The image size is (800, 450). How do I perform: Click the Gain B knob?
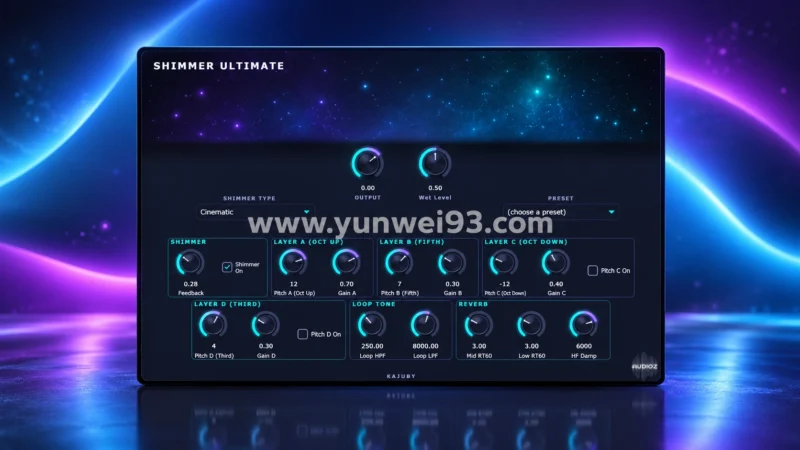coord(452,263)
